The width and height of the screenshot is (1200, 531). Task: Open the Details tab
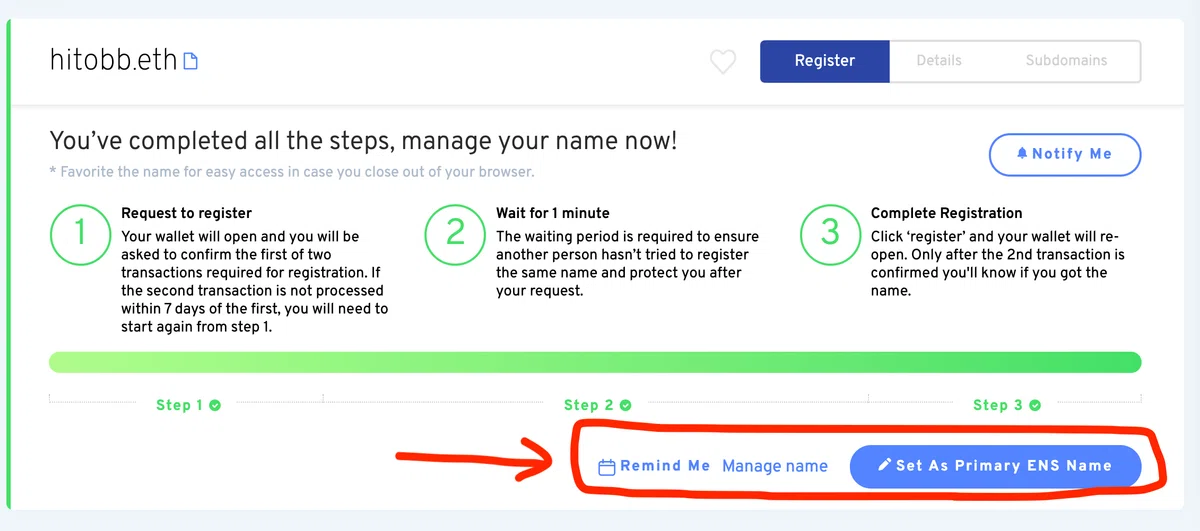(939, 61)
